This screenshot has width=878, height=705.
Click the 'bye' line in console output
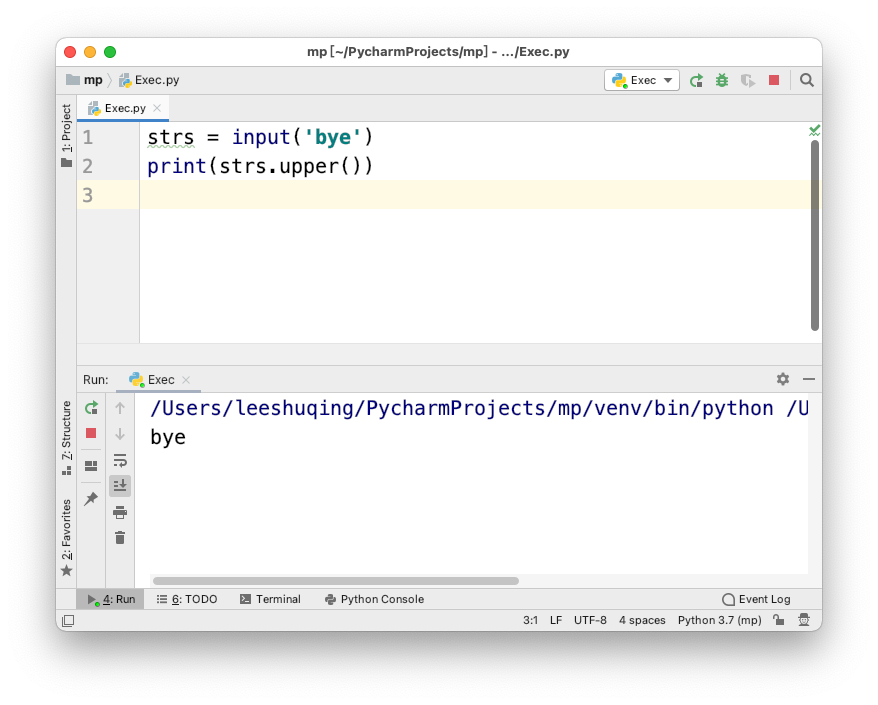(x=167, y=437)
